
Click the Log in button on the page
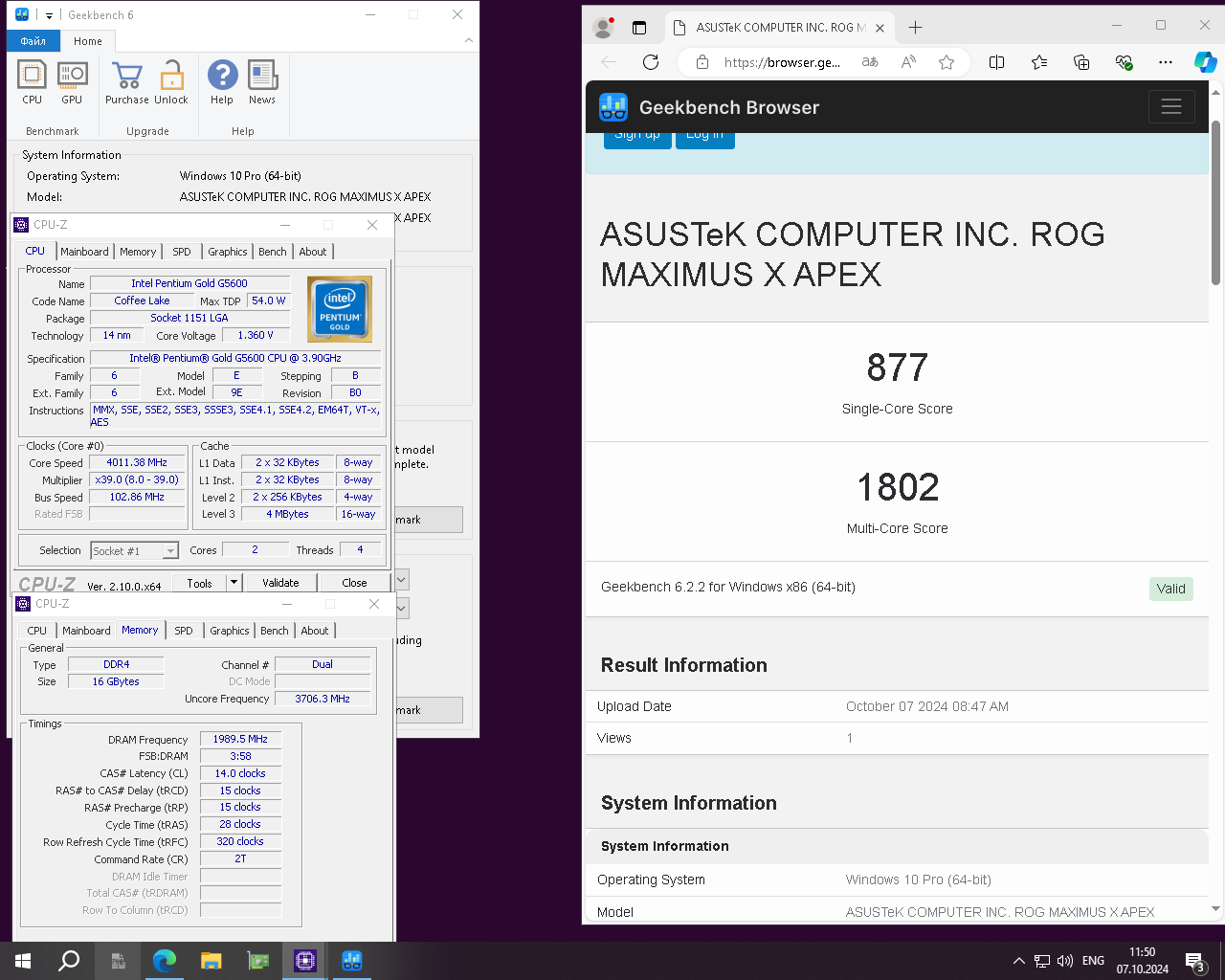pyautogui.click(x=704, y=140)
